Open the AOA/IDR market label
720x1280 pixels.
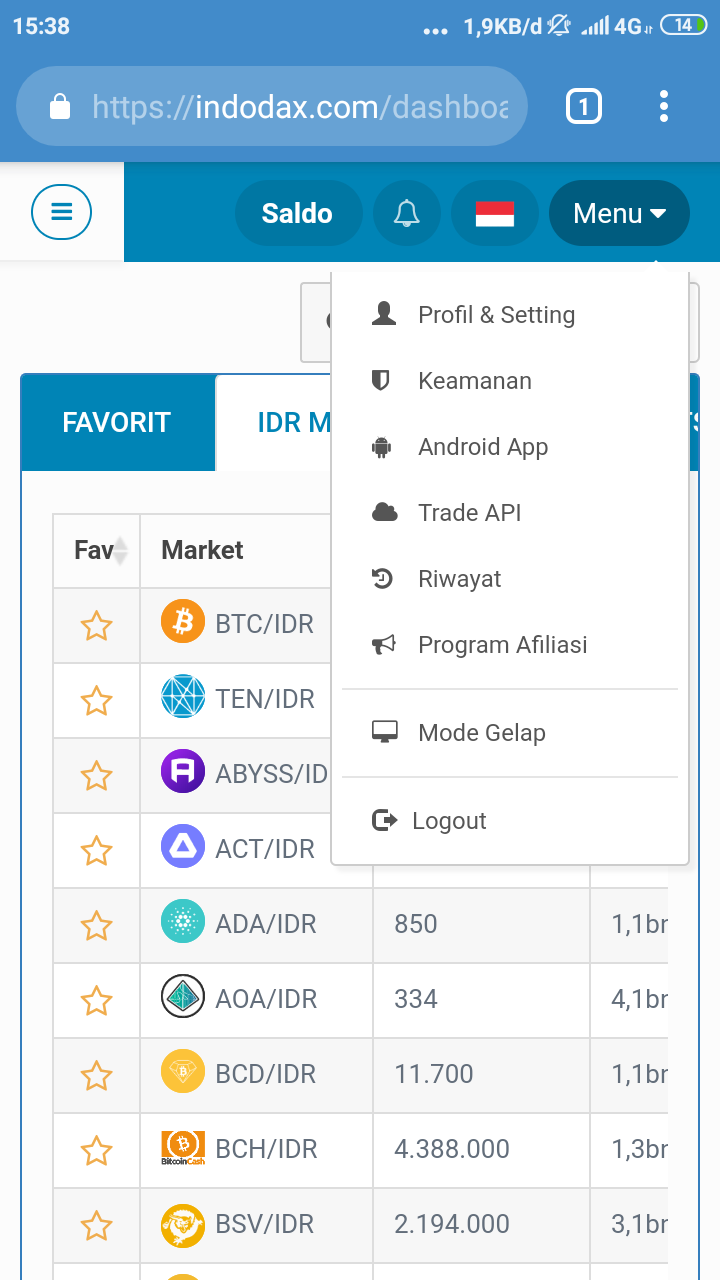click(x=266, y=999)
